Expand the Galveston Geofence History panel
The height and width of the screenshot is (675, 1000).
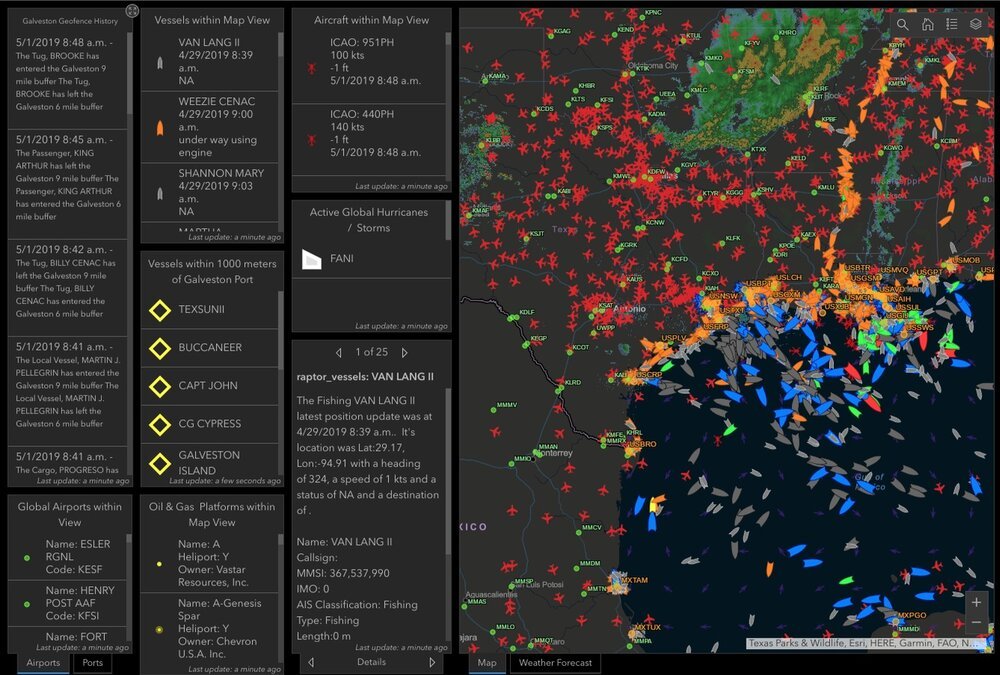coord(132,11)
